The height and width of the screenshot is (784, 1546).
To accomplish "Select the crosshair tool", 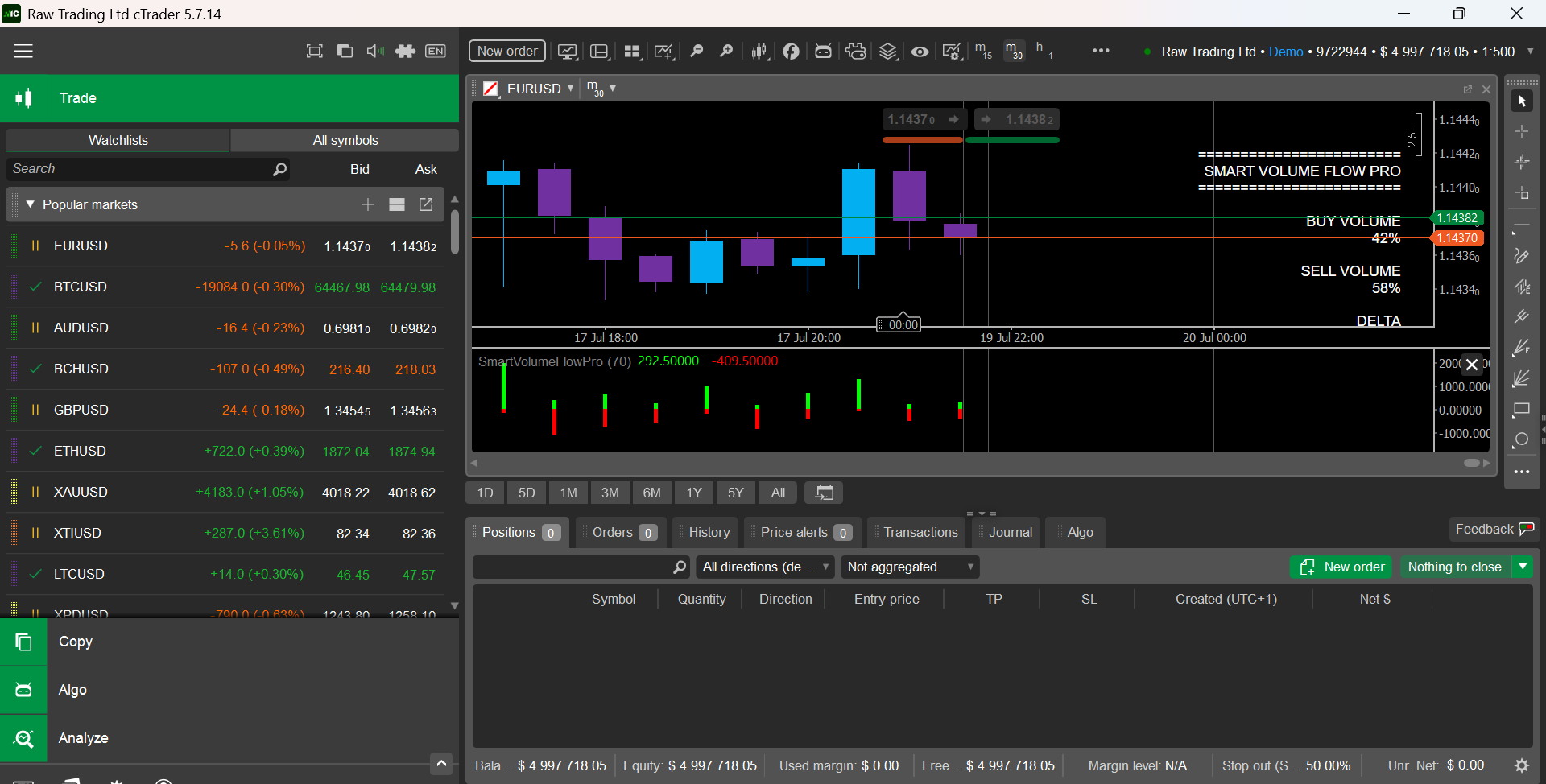I will tap(1521, 131).
